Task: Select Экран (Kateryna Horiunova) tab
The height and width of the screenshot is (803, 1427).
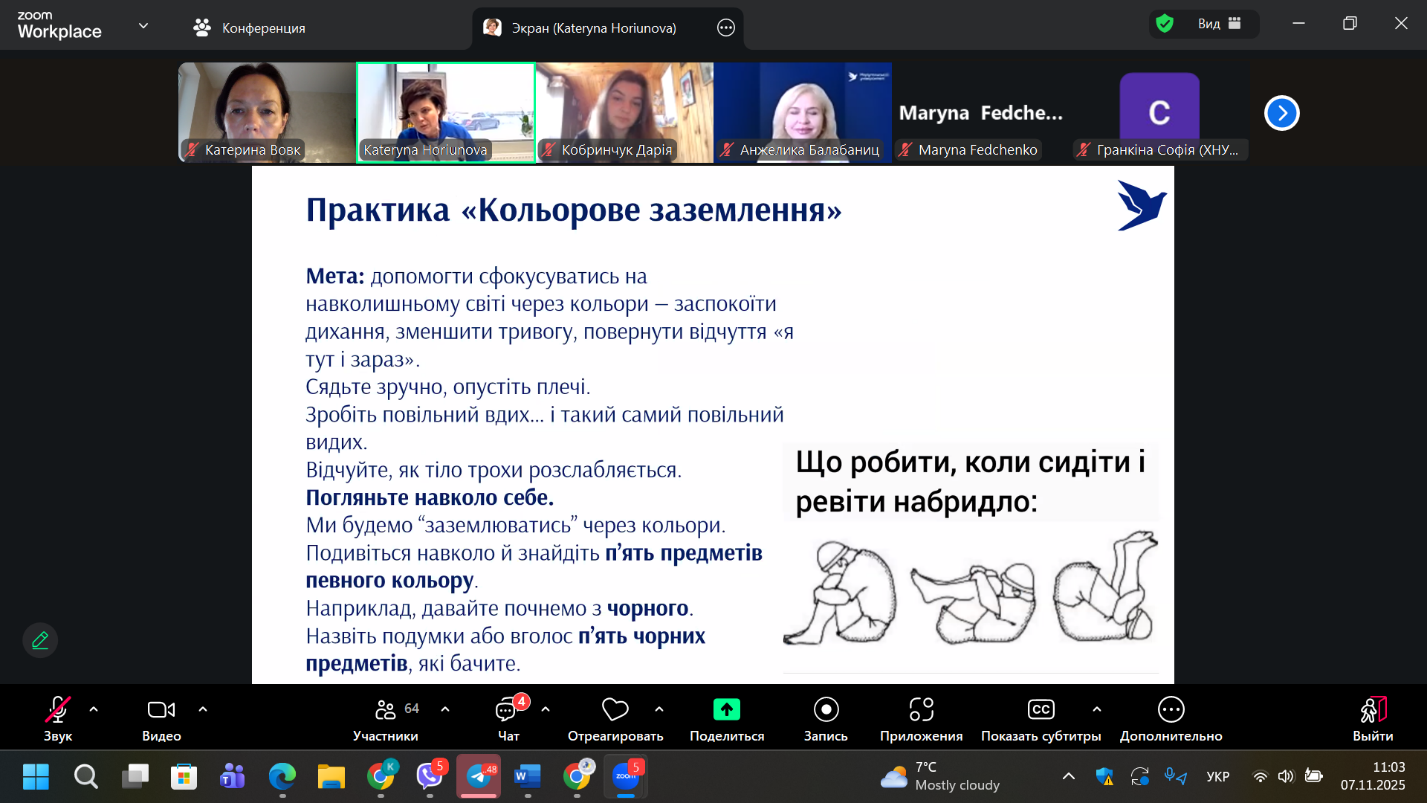Action: click(x=595, y=28)
